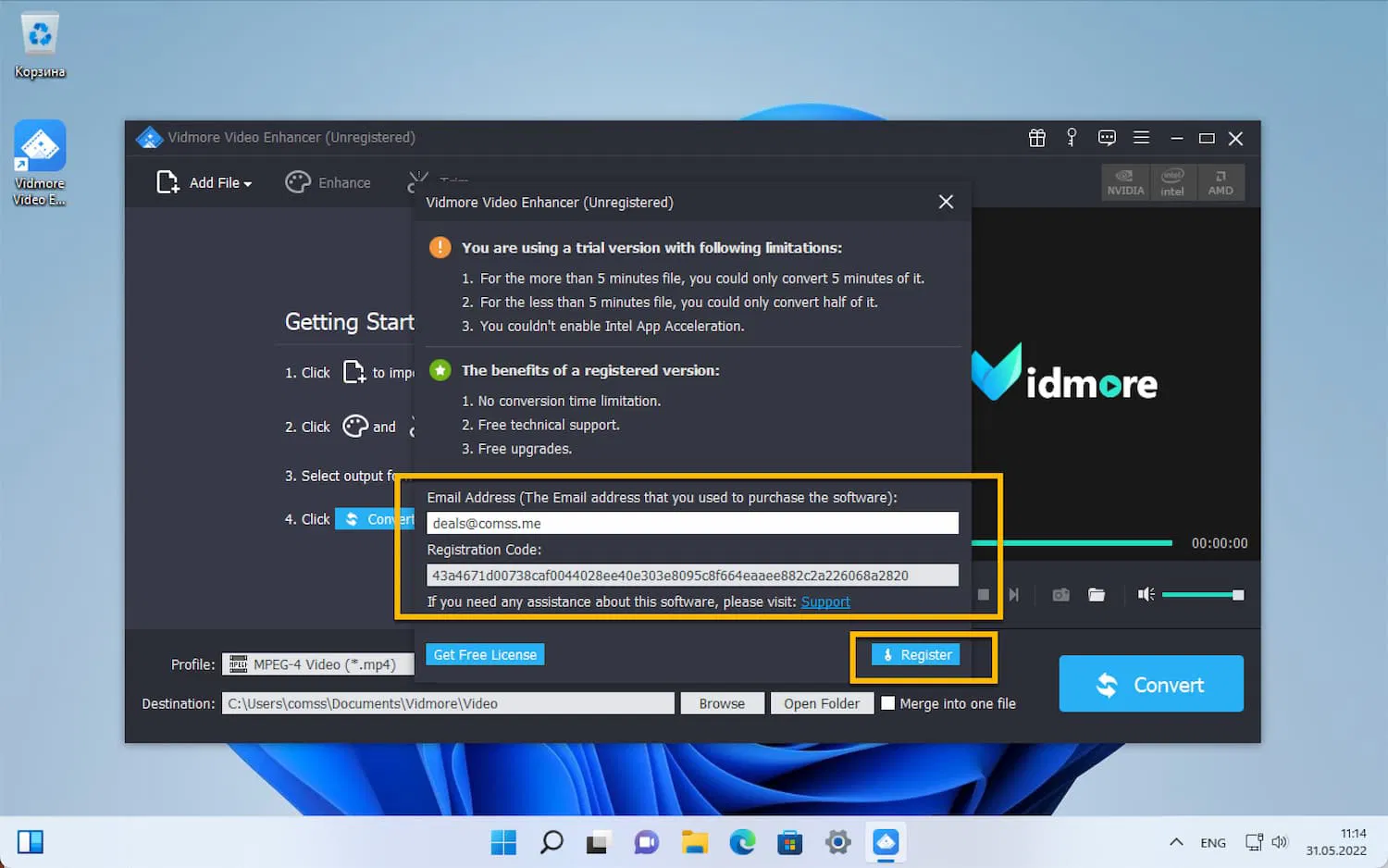The width and height of the screenshot is (1388, 868).
Task: Click the key register icon in title bar
Action: tap(1072, 138)
